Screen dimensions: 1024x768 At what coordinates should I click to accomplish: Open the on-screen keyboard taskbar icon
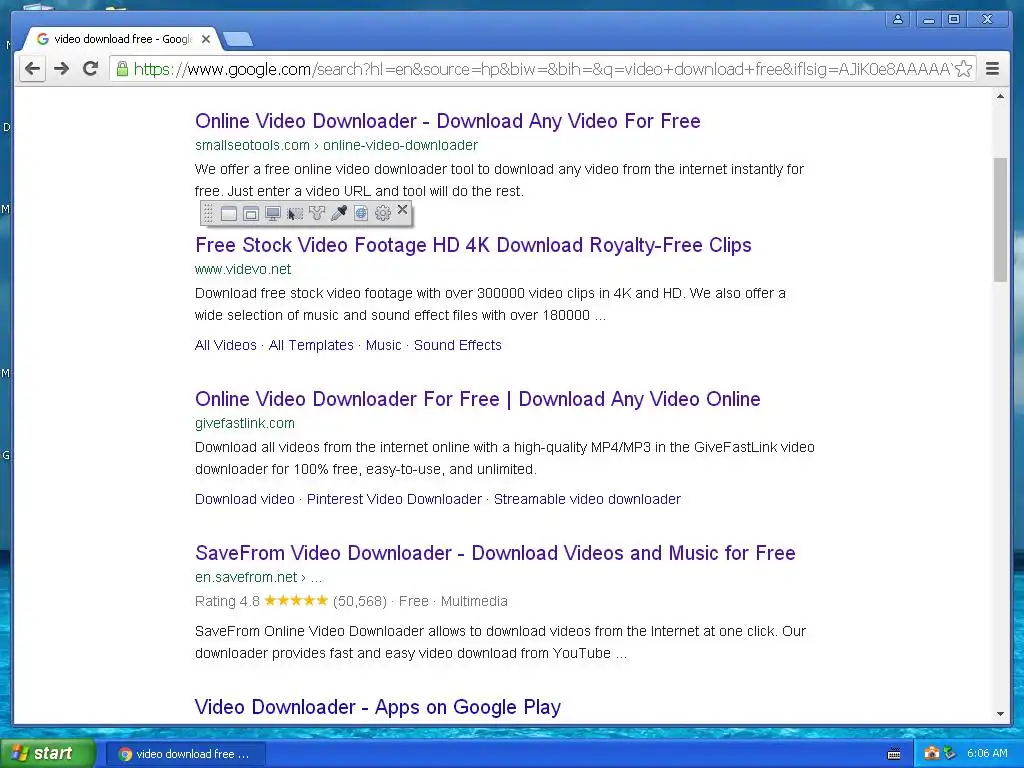(894, 754)
